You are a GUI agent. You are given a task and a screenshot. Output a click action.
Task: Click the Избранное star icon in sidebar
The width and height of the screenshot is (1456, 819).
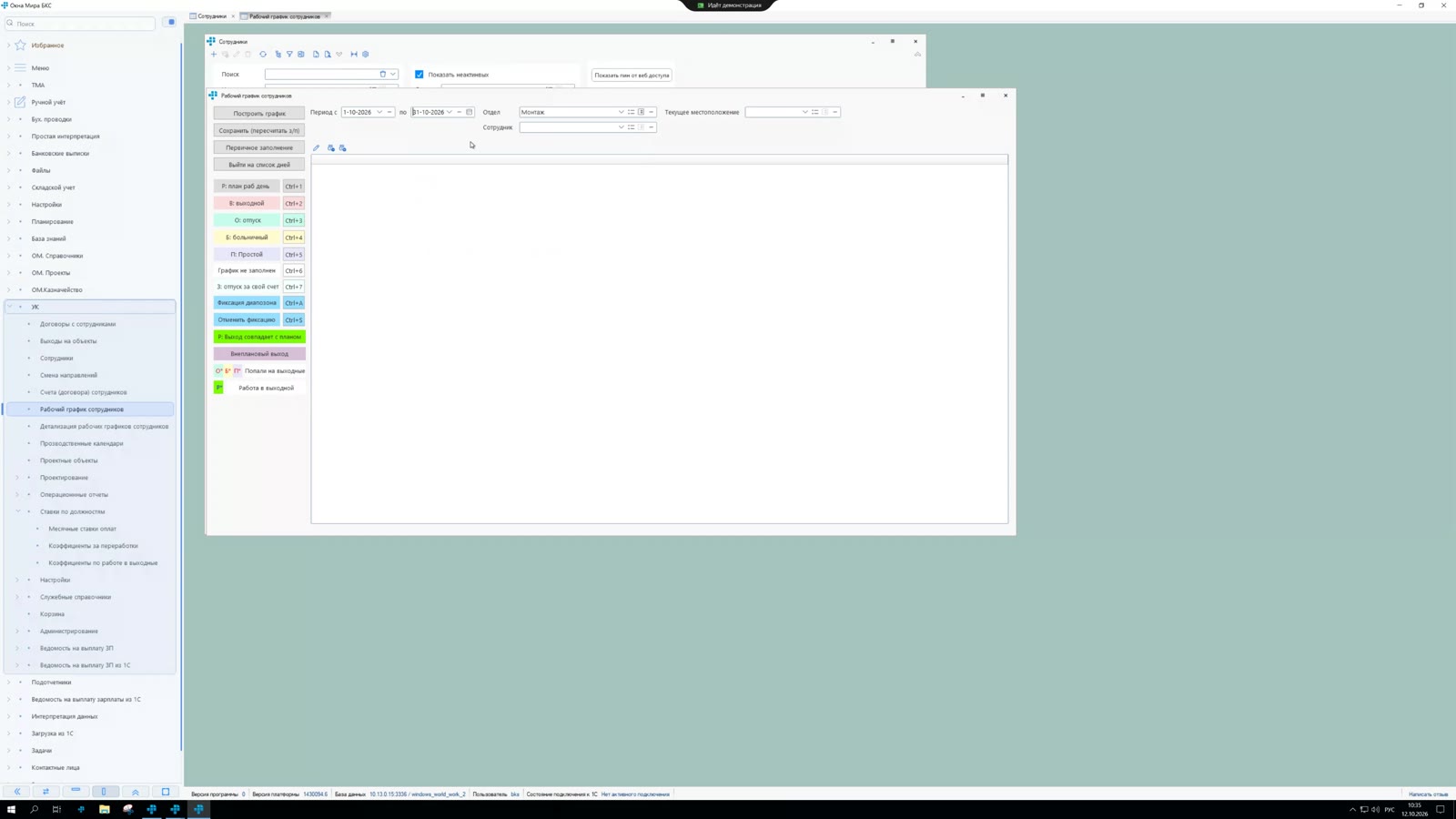[x=20, y=45]
